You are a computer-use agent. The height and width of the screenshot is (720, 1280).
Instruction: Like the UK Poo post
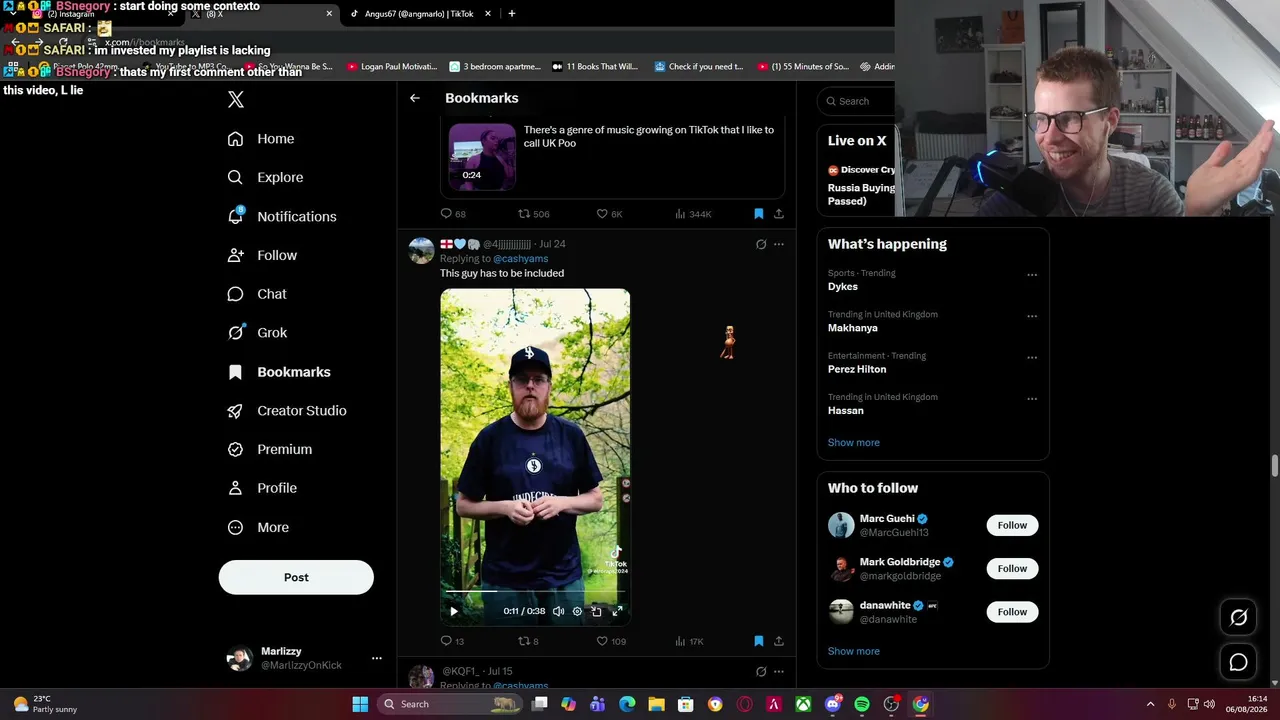pos(609,214)
